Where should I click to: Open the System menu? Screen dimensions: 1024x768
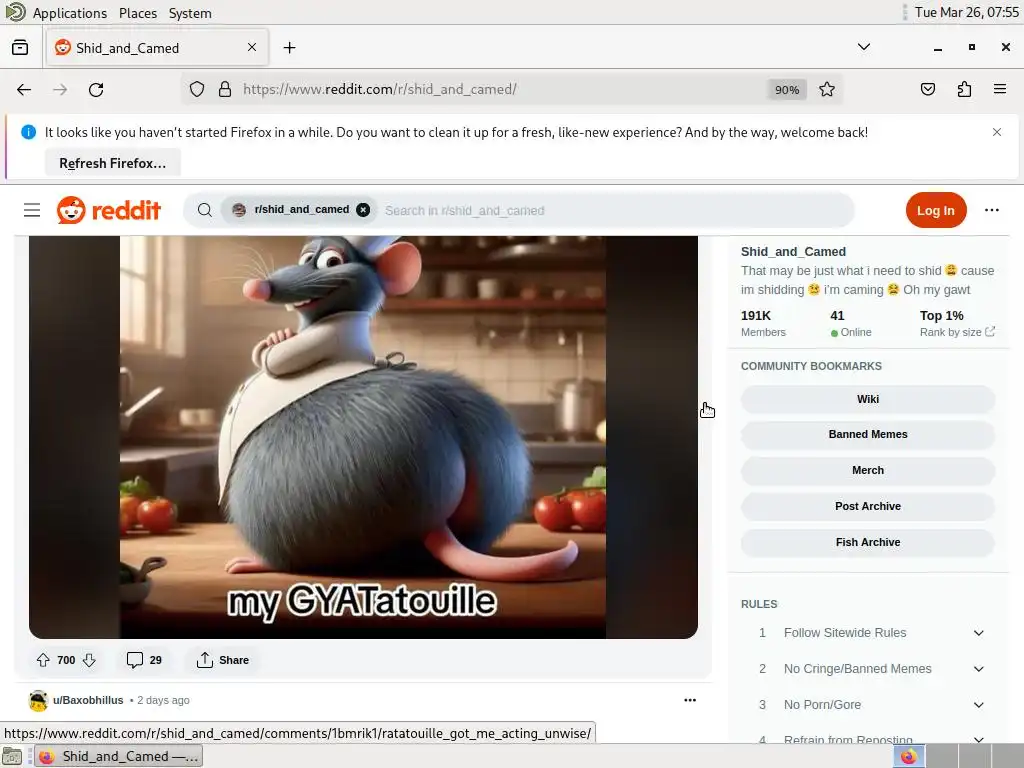click(x=190, y=13)
